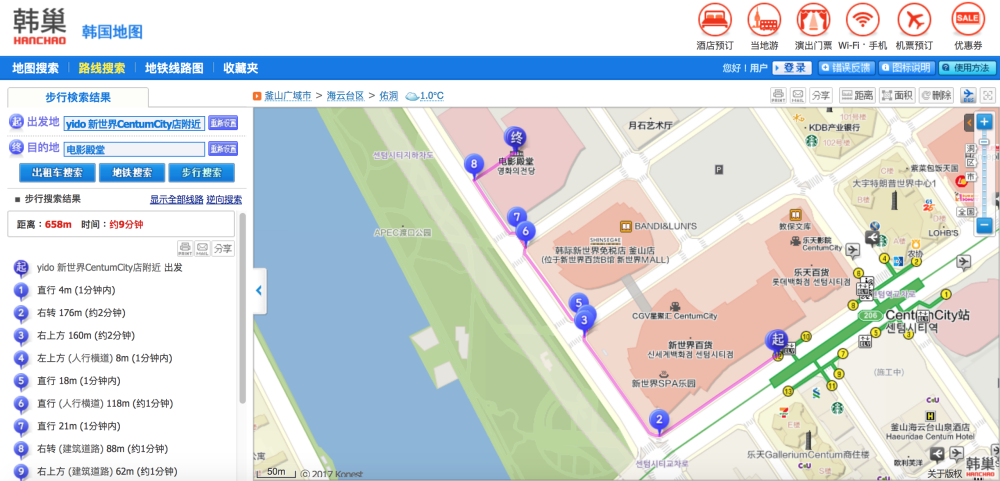
Task: Set zoom level to 区 (district)
Action: pos(971,163)
